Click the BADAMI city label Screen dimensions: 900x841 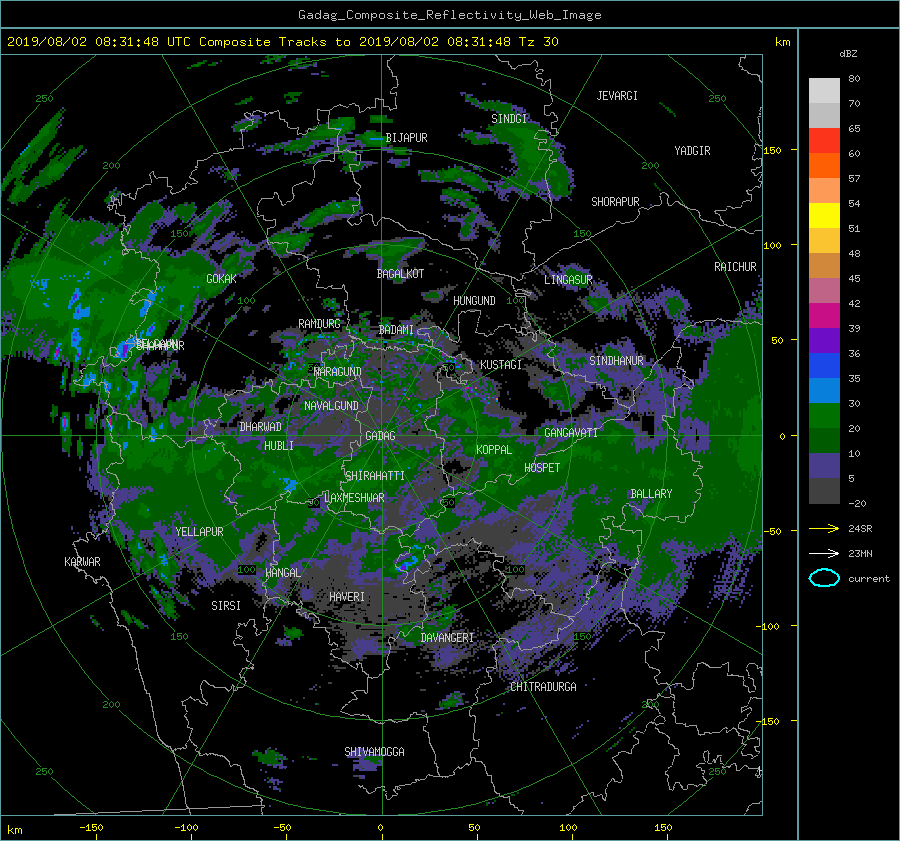pyautogui.click(x=396, y=330)
